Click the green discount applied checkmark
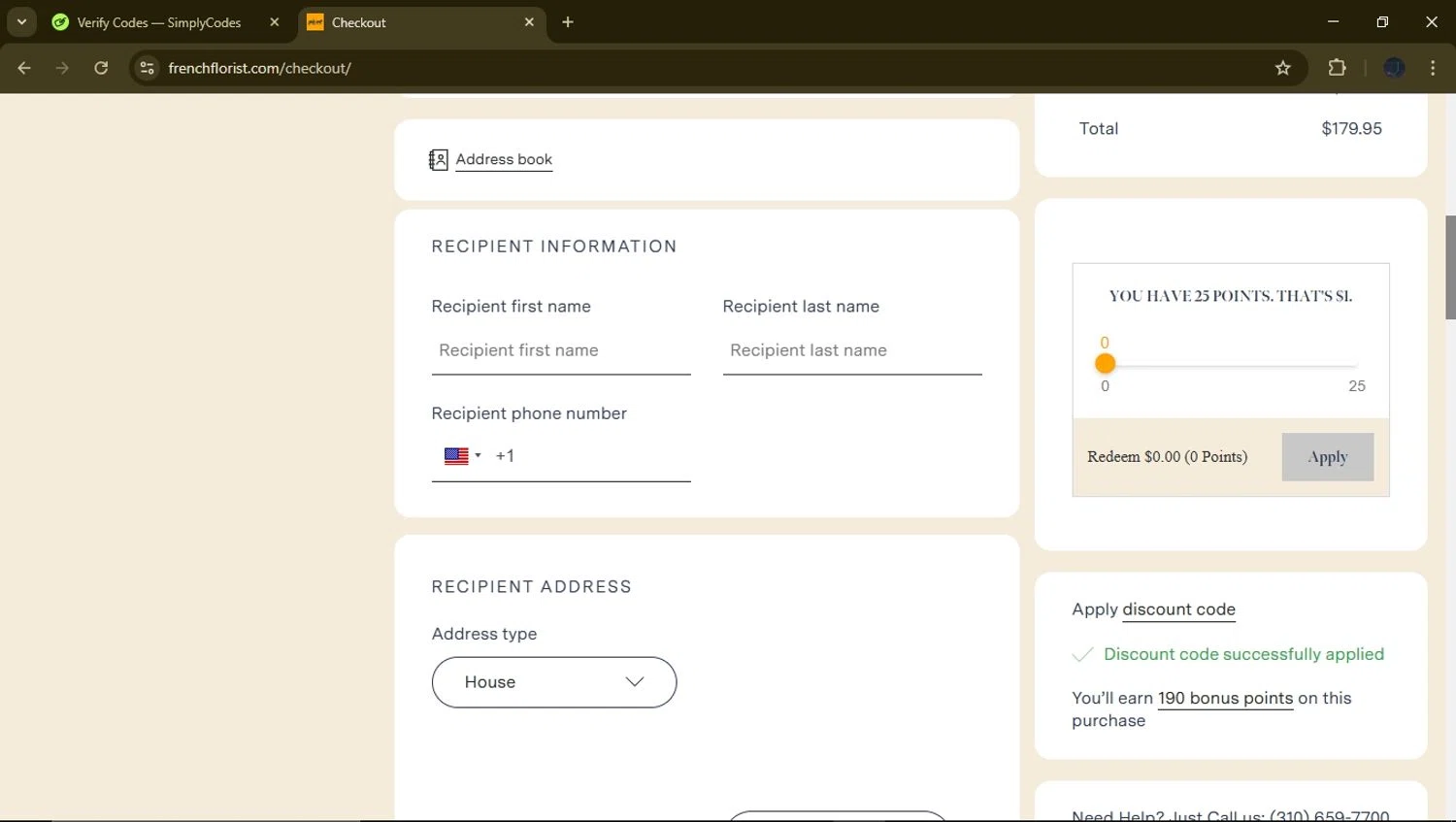The height and width of the screenshot is (822, 1456). [1082, 655]
